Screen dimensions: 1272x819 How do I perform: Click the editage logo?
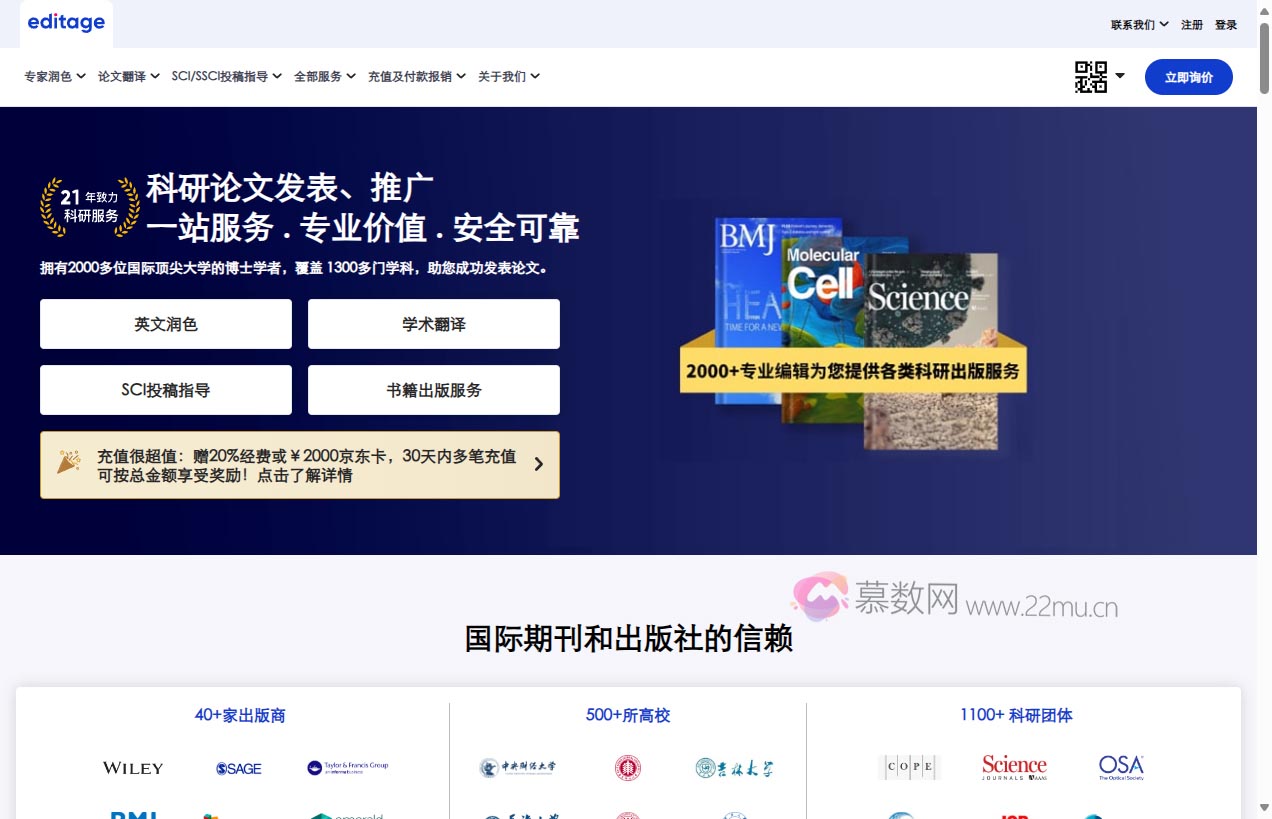click(66, 23)
